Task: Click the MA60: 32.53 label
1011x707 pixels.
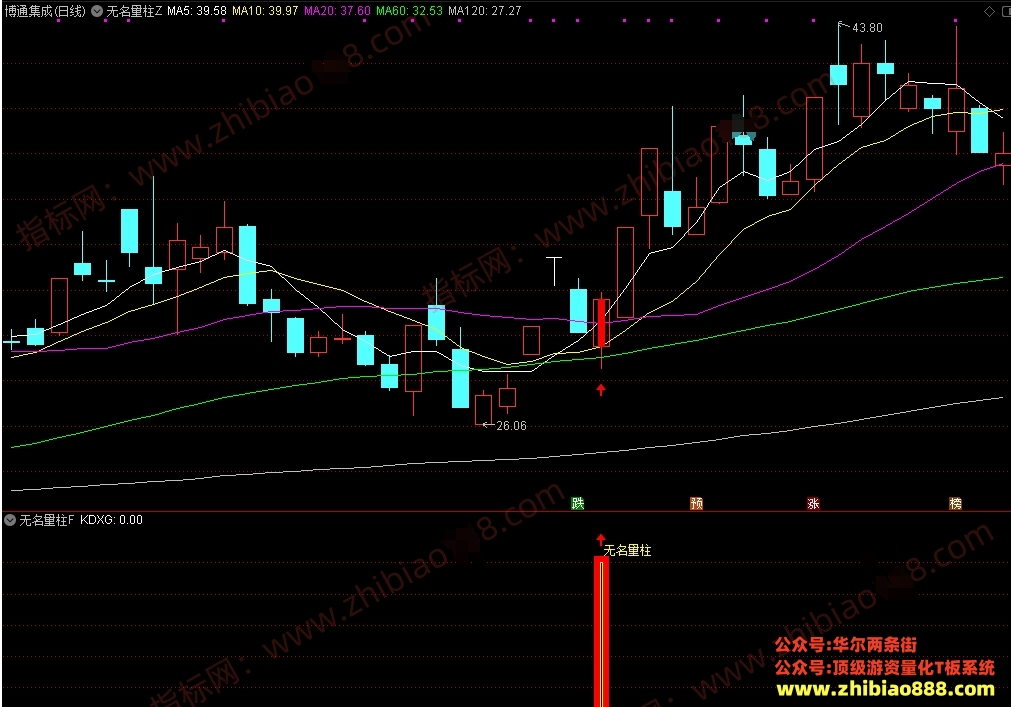Action: click(409, 11)
